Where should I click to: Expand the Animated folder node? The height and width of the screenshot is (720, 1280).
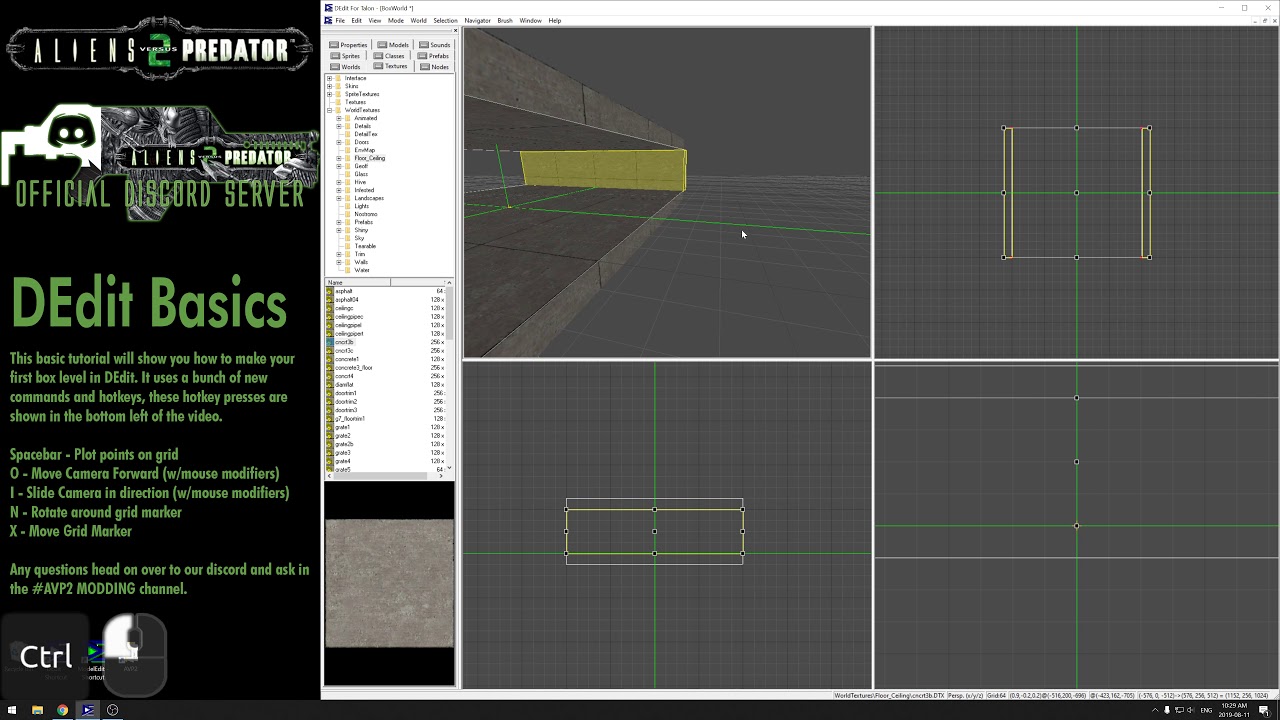click(338, 118)
